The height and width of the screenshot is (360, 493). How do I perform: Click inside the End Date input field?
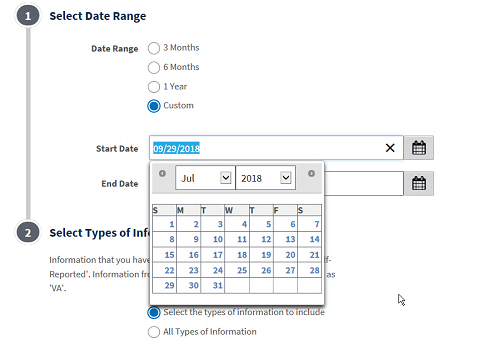(364, 183)
